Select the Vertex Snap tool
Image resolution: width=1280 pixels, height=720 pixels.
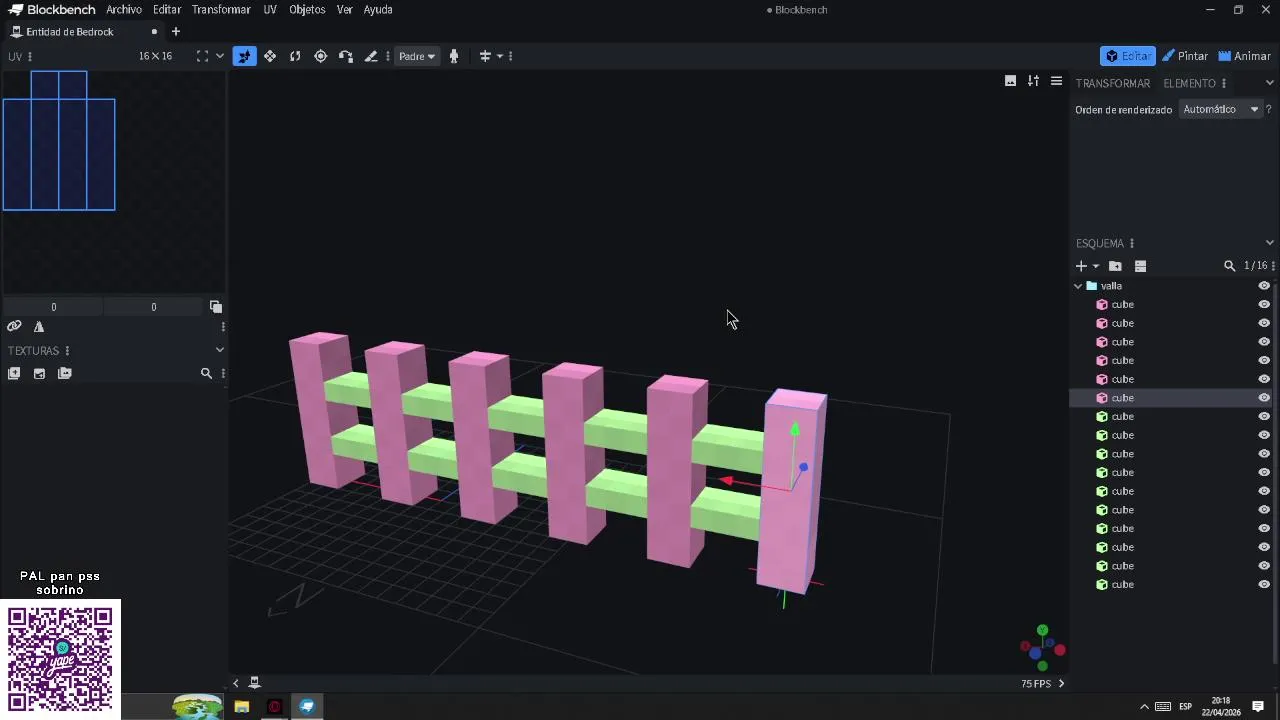pos(346,56)
